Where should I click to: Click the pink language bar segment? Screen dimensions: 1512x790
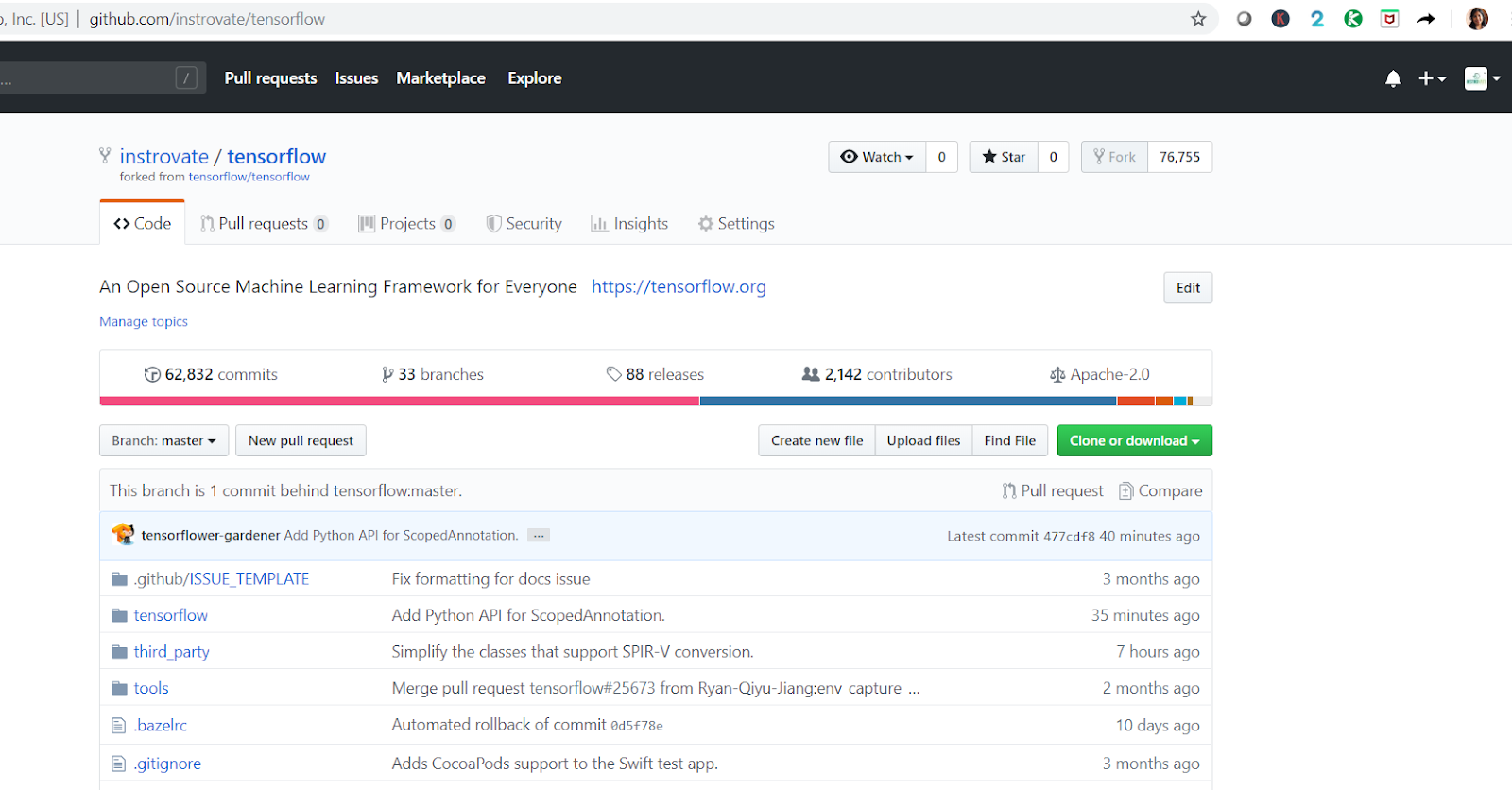click(x=400, y=402)
